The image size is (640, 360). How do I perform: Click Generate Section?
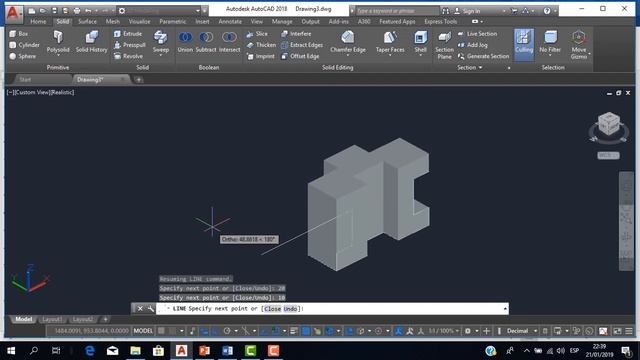tap(483, 56)
